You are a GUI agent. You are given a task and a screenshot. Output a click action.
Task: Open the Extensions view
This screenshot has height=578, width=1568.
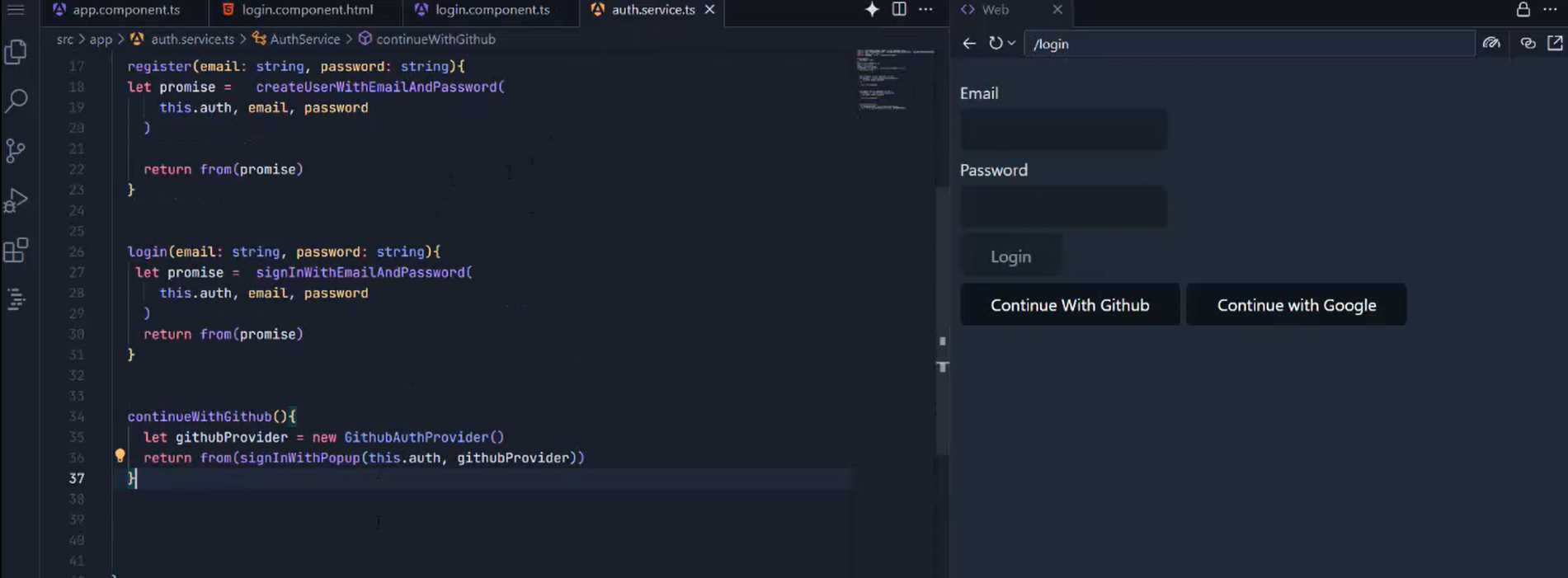(16, 250)
